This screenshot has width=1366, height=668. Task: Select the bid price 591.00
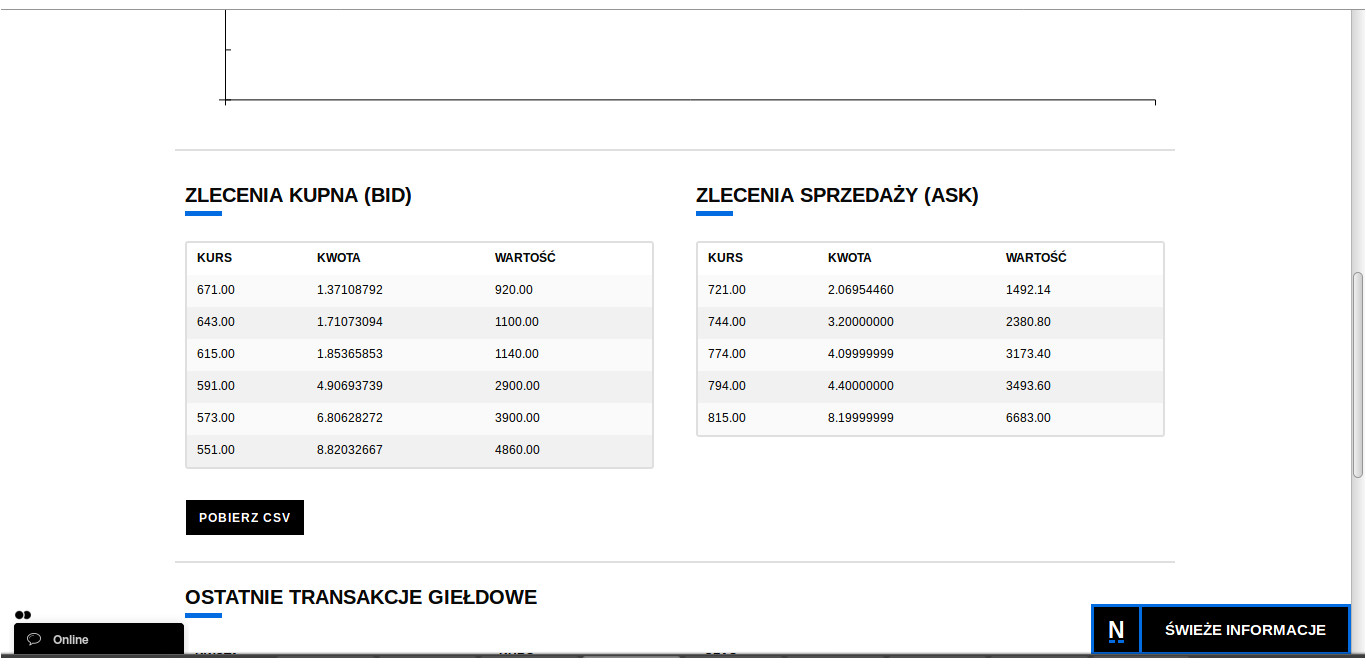pos(216,386)
